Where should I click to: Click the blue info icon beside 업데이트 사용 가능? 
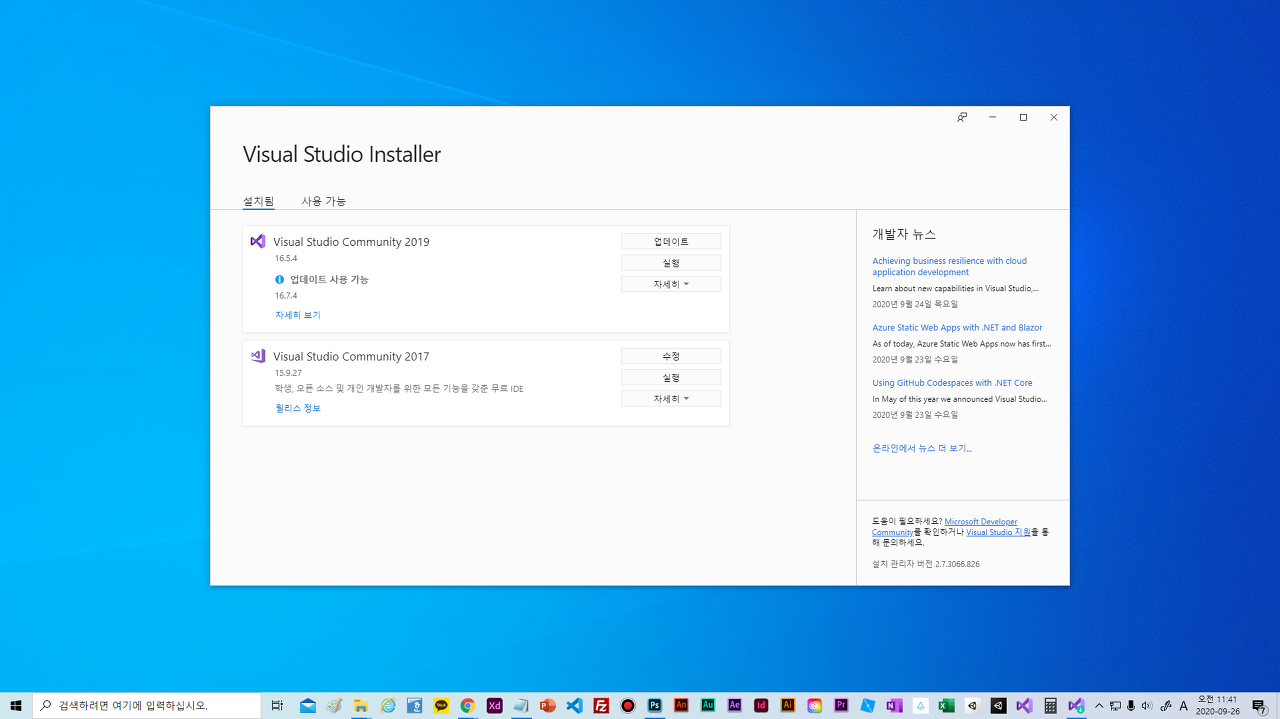pos(280,279)
